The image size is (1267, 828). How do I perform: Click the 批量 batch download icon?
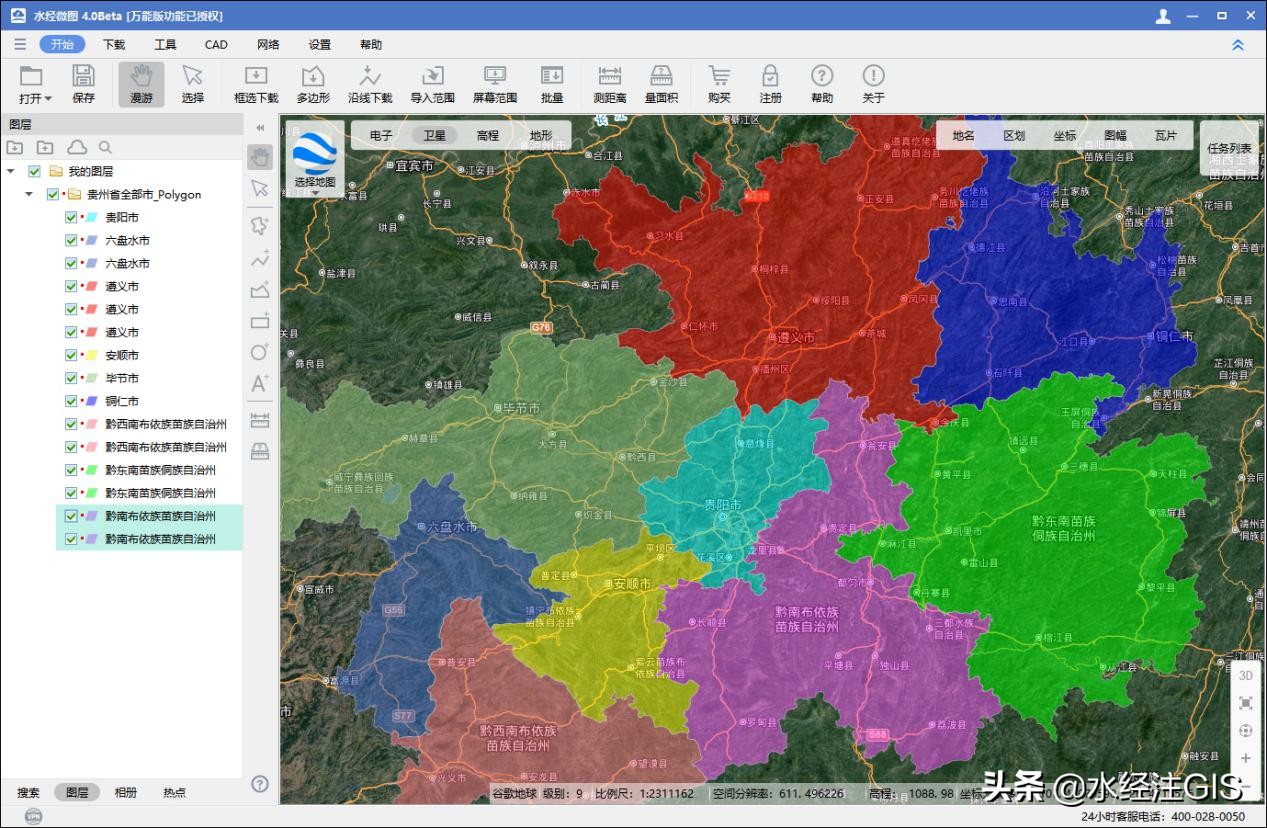(551, 77)
